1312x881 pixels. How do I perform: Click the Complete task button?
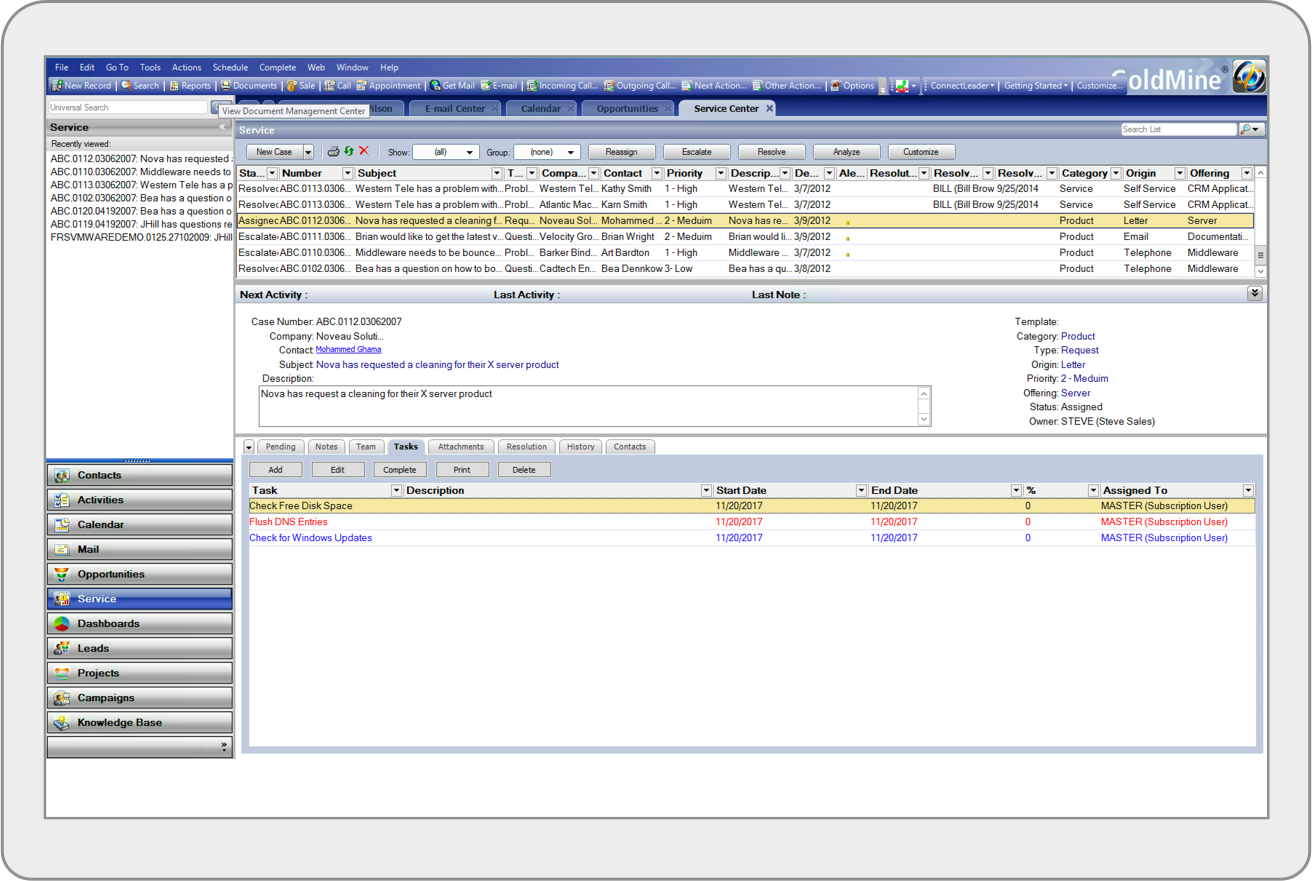point(399,470)
